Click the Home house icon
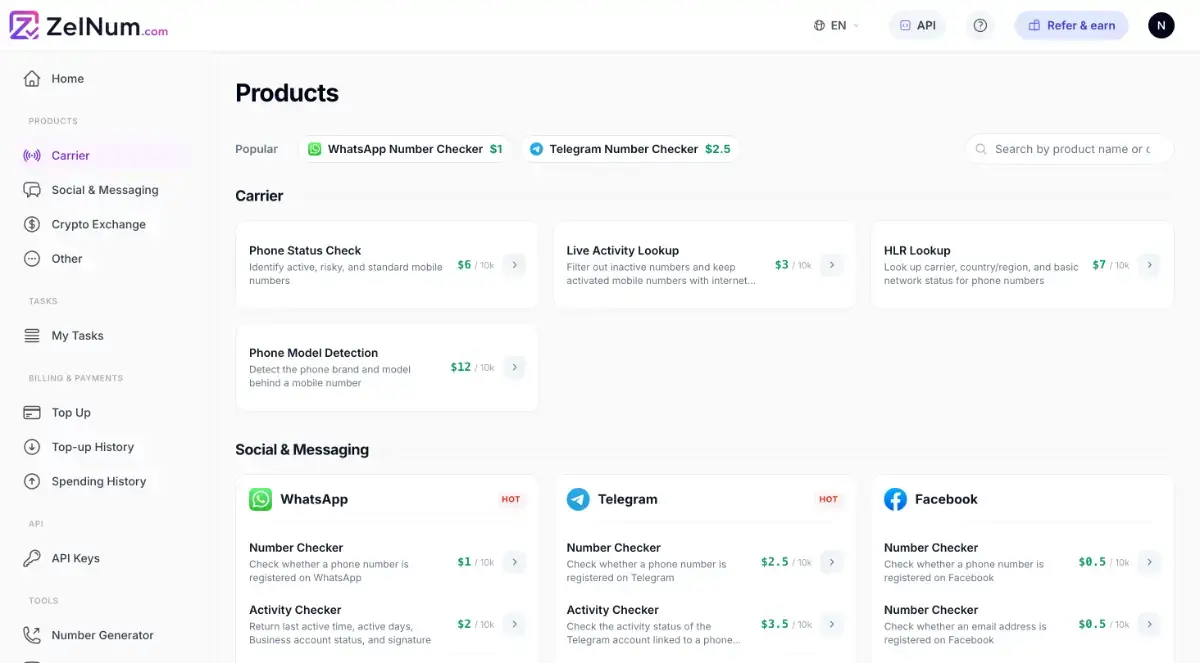Image resolution: width=1200 pixels, height=663 pixels. point(32,79)
